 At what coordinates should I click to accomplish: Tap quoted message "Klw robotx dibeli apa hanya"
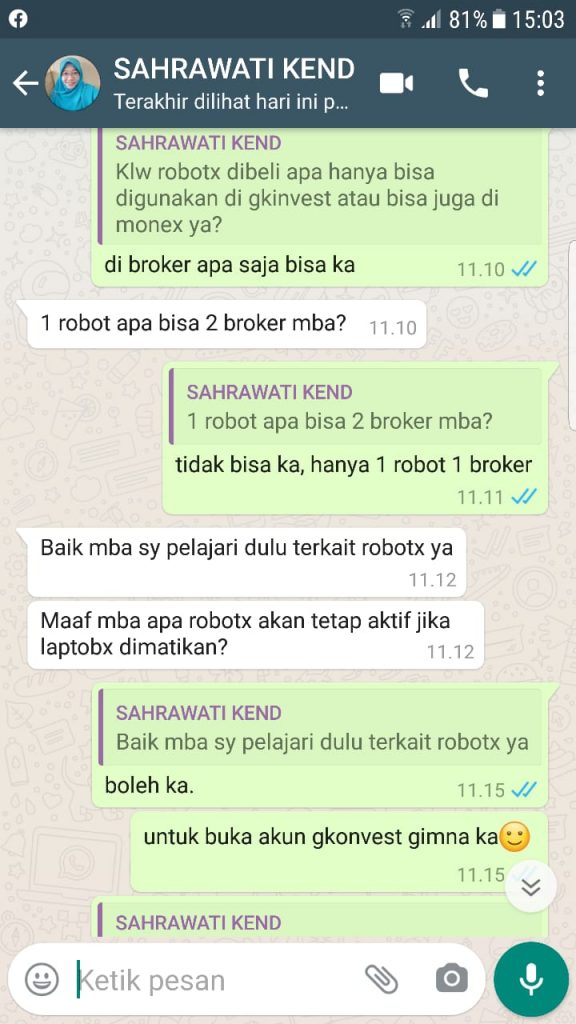tap(320, 187)
